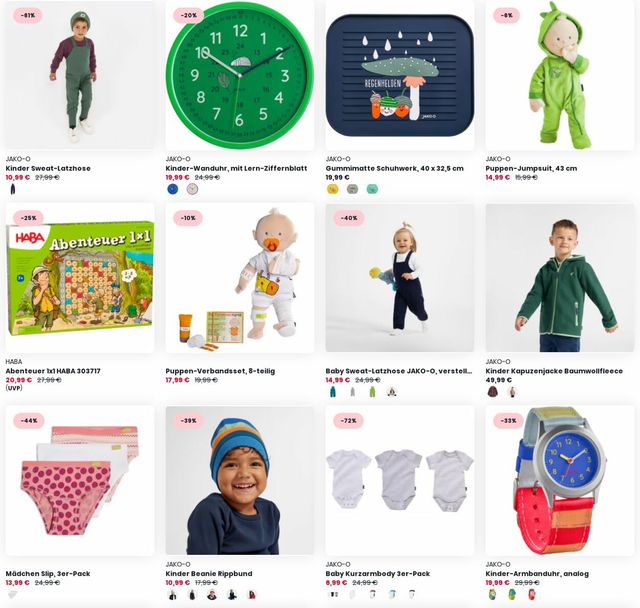This screenshot has width=640, height=608.
Task: Select the blue variant of the Kinder-Wanduhr
Action: pos(173,189)
